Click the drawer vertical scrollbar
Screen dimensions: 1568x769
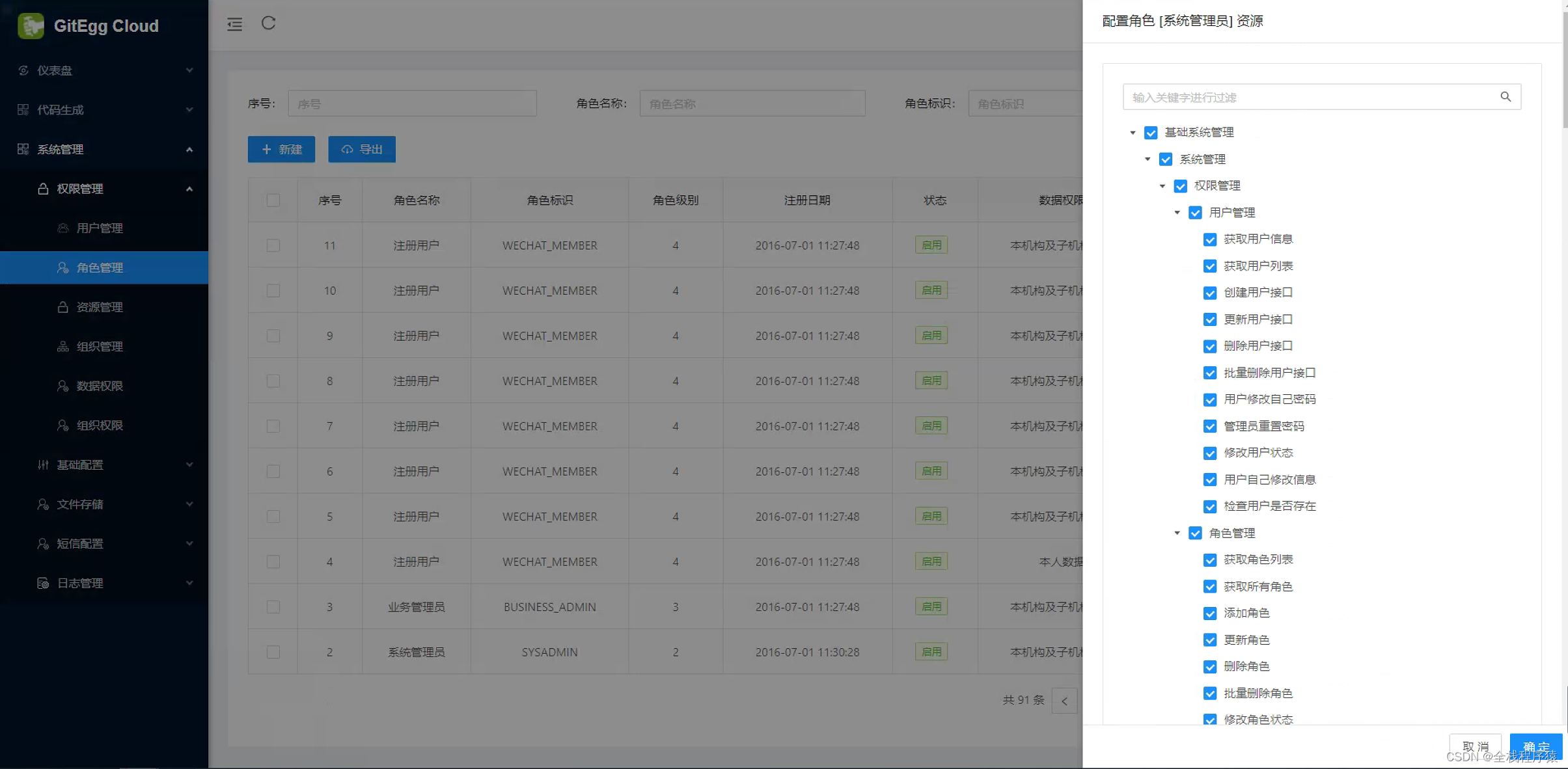coord(1564,65)
